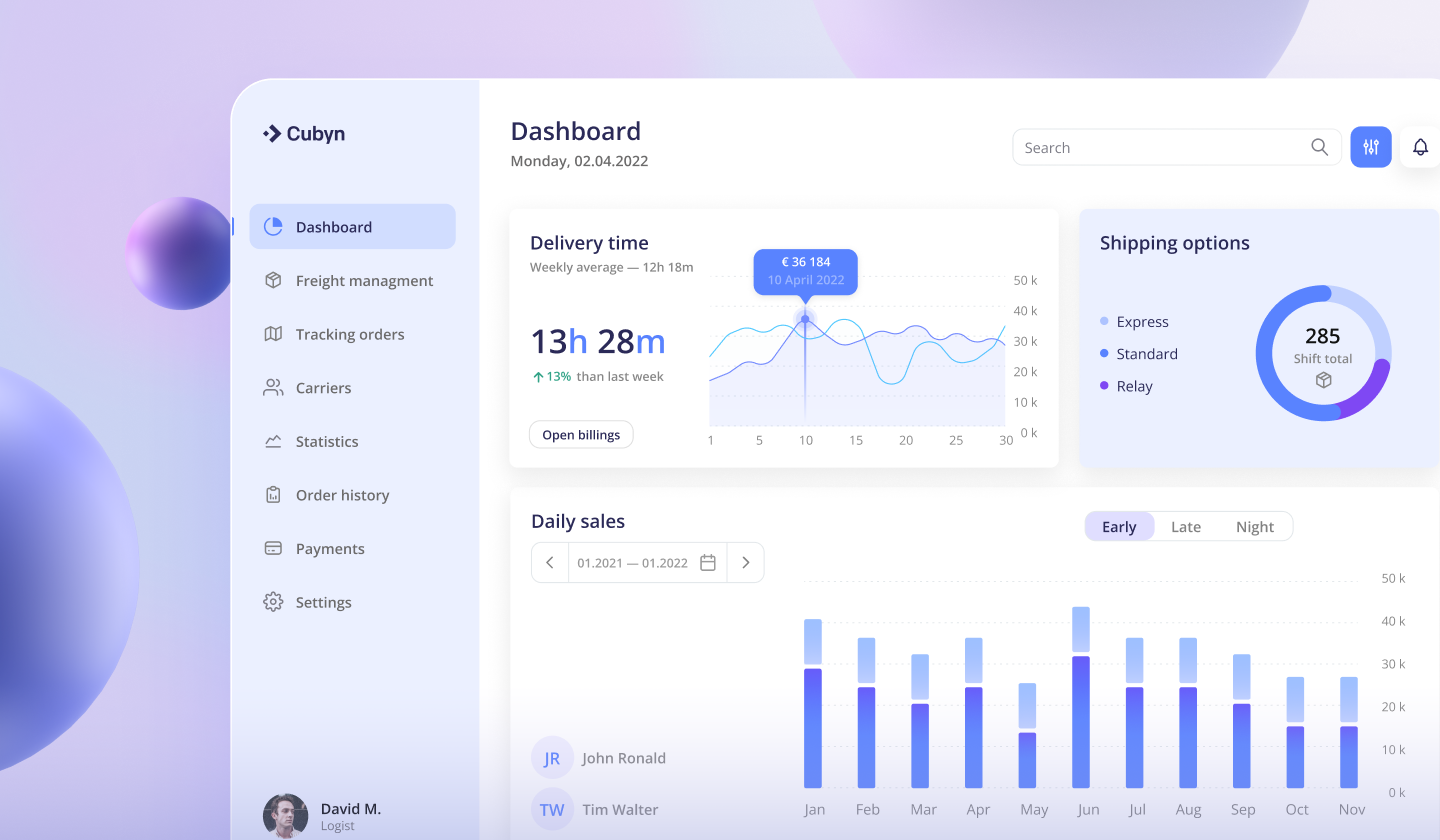Select the Night shift tab
Image resolution: width=1440 pixels, height=840 pixels.
[1255, 527]
